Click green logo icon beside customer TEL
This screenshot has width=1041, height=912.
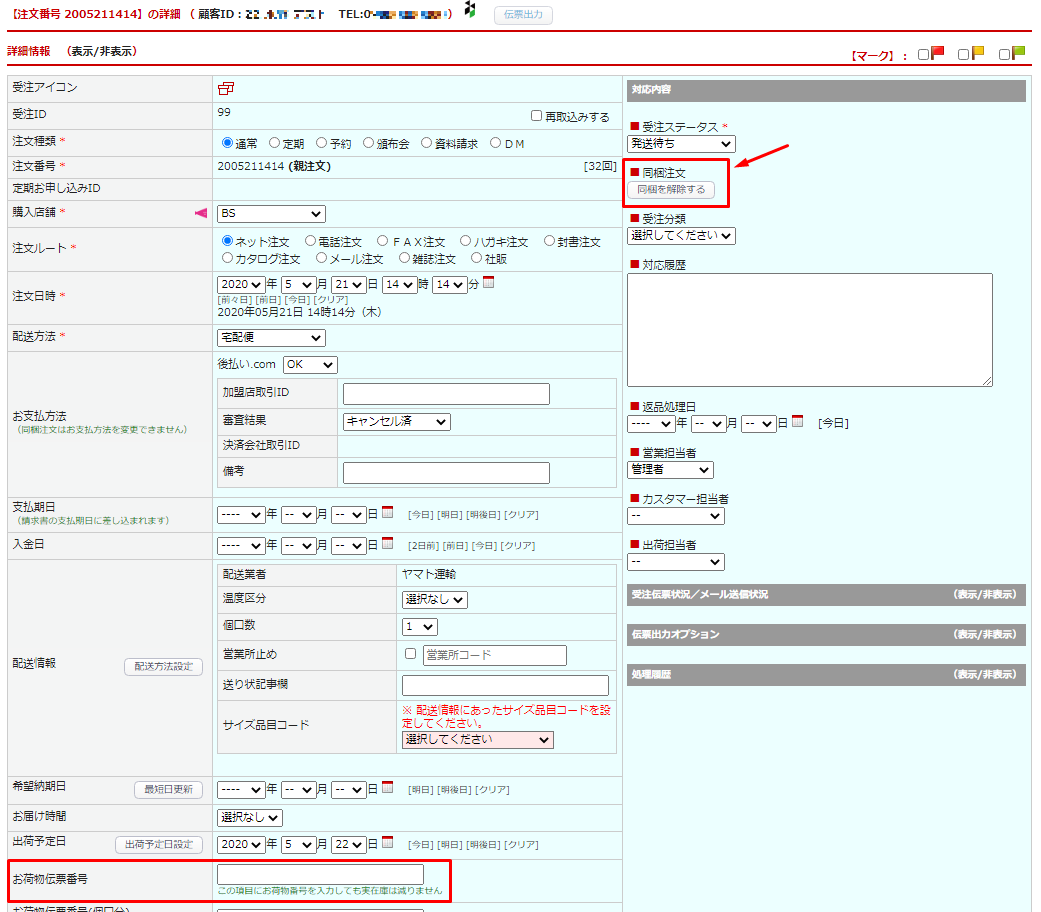click(x=470, y=11)
